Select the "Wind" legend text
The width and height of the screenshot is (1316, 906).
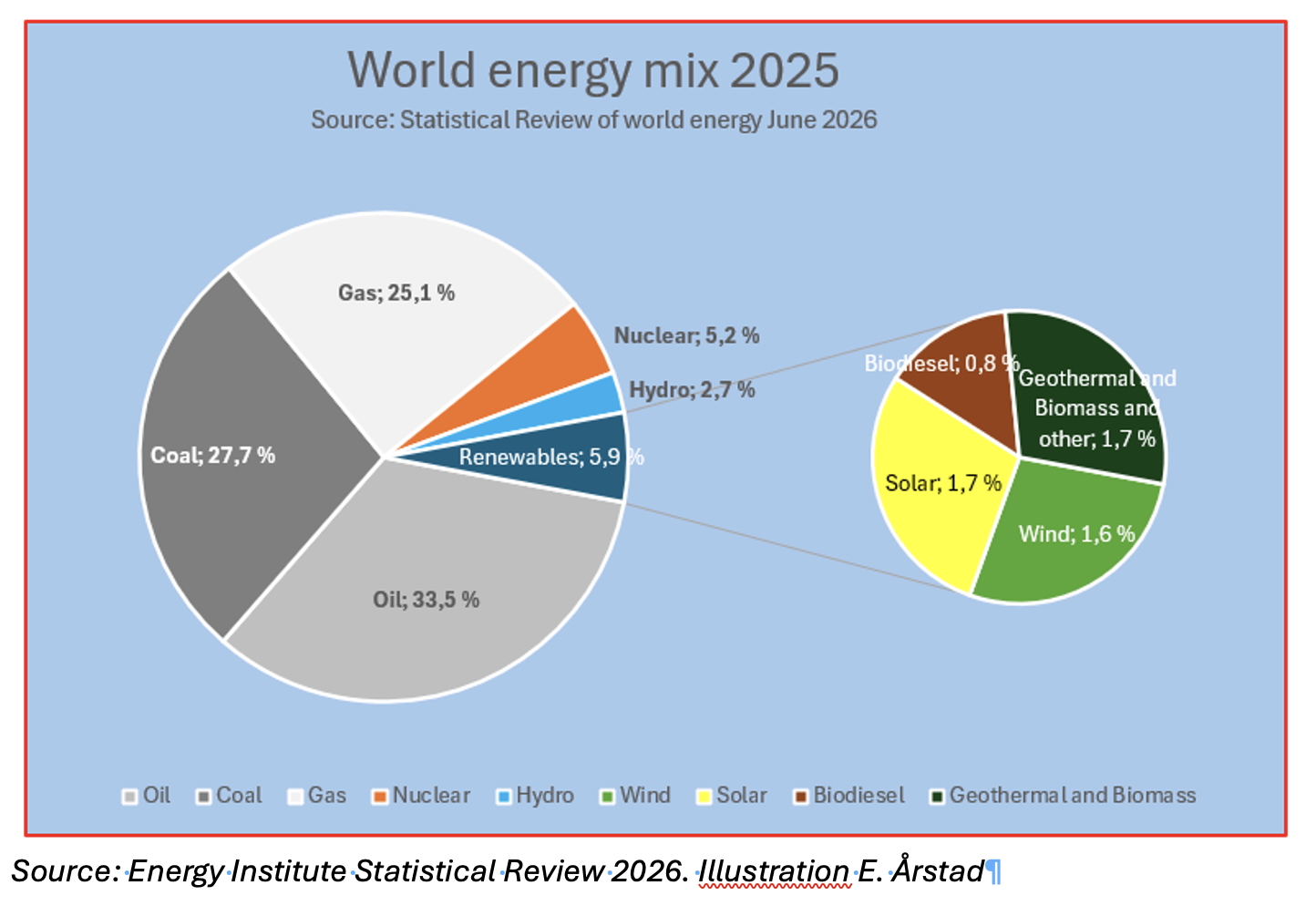(x=645, y=796)
